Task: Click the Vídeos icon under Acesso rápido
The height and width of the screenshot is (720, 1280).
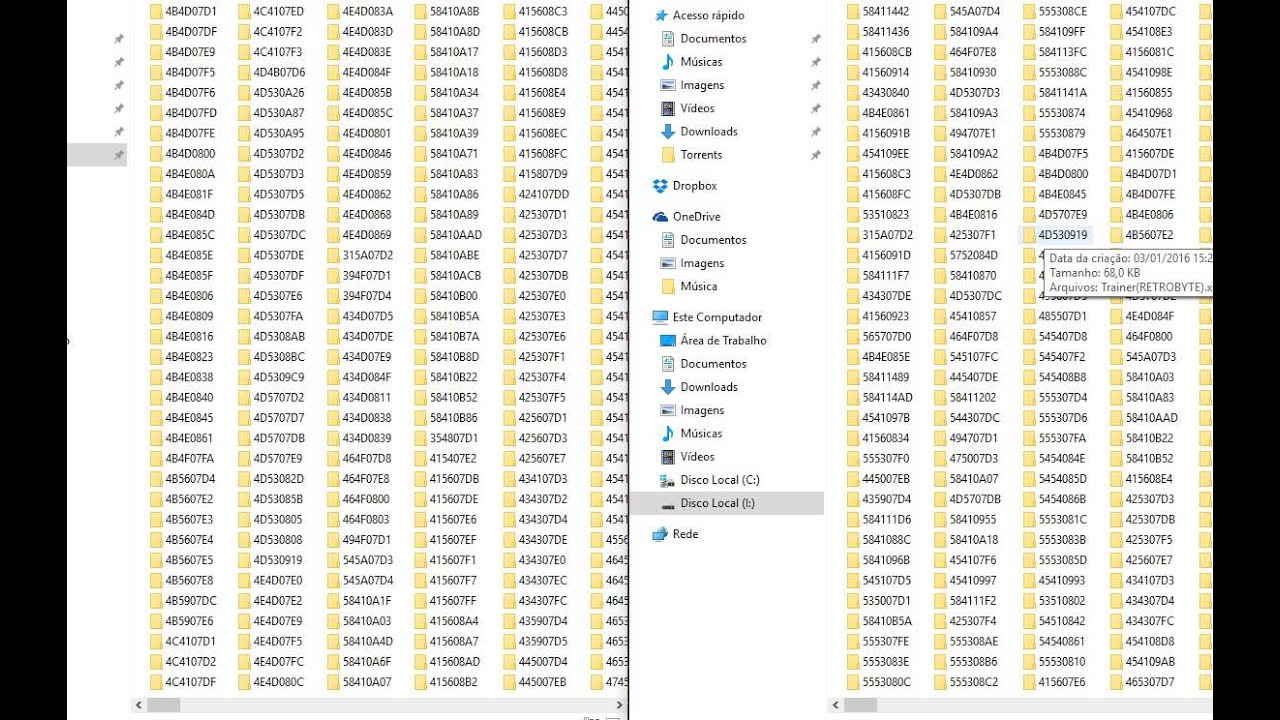Action: [x=669, y=108]
